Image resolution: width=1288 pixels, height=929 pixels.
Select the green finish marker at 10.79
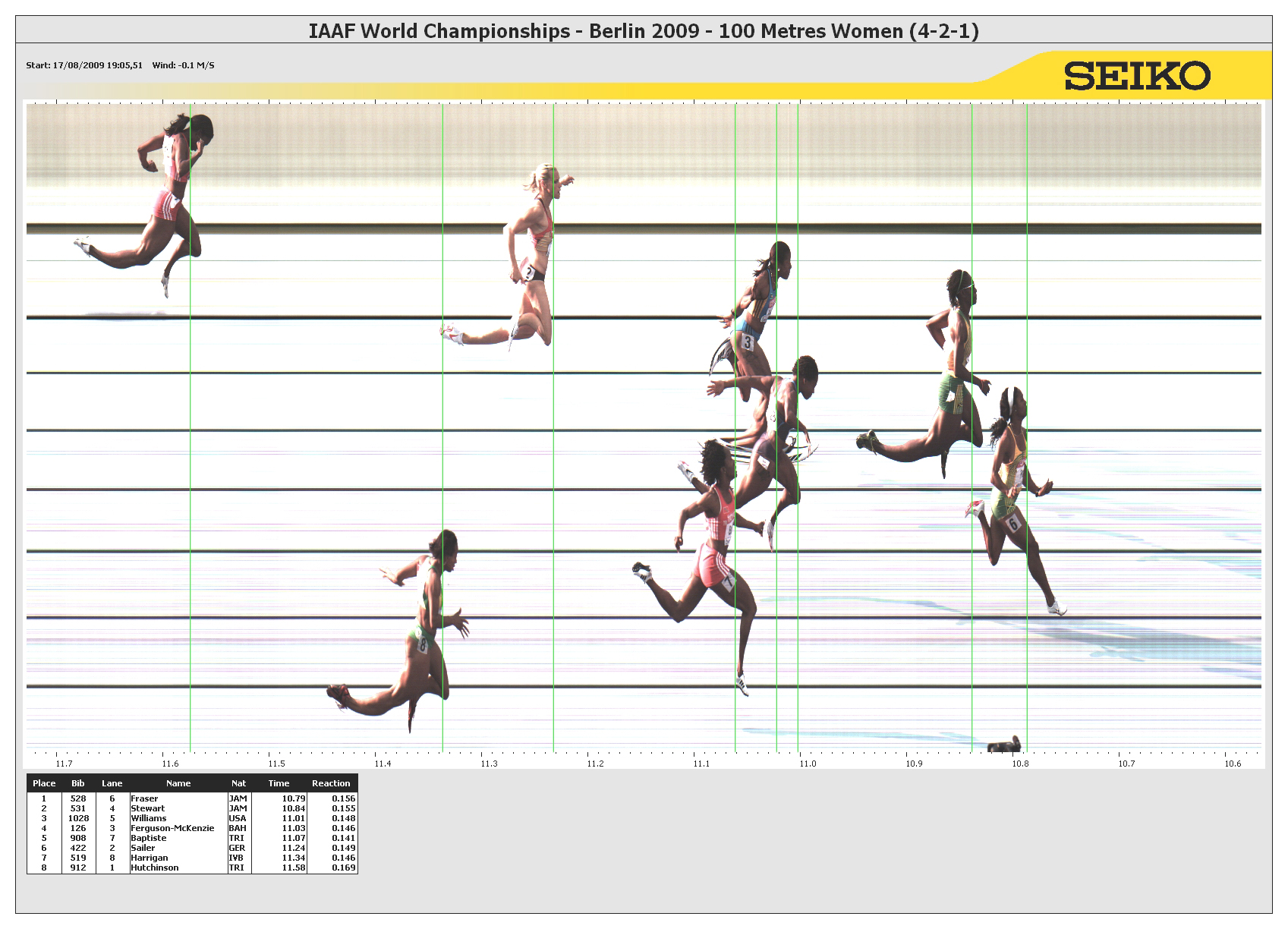pyautogui.click(x=1027, y=425)
